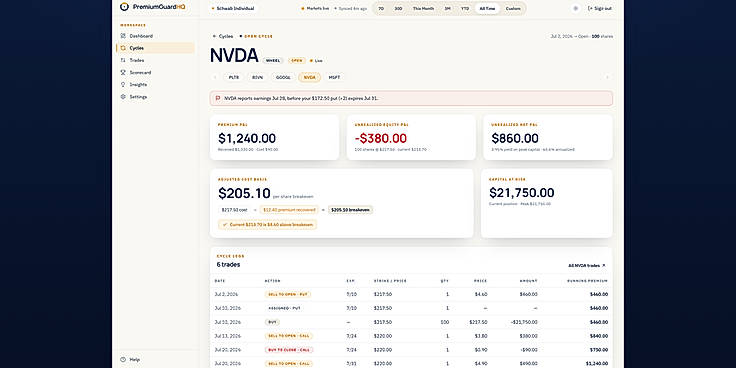Viewport: 736px width, 368px height.
Task: Click the Jul 2, 2026 date cell
Action: click(x=225, y=294)
